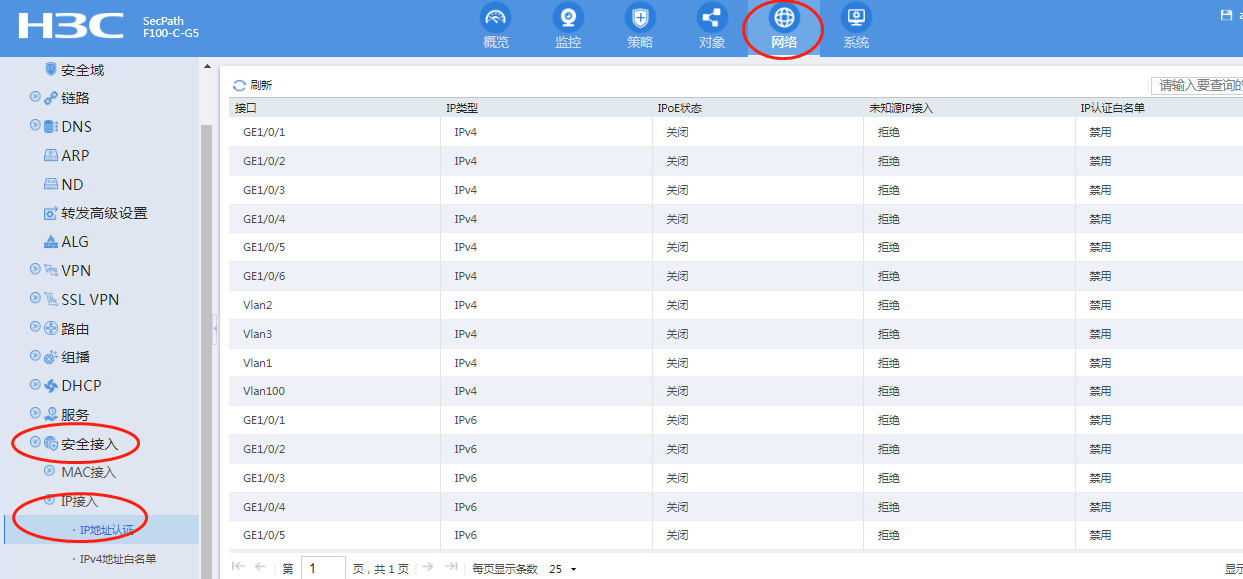Open the IPv4地址白名单 menu item

coord(118,559)
